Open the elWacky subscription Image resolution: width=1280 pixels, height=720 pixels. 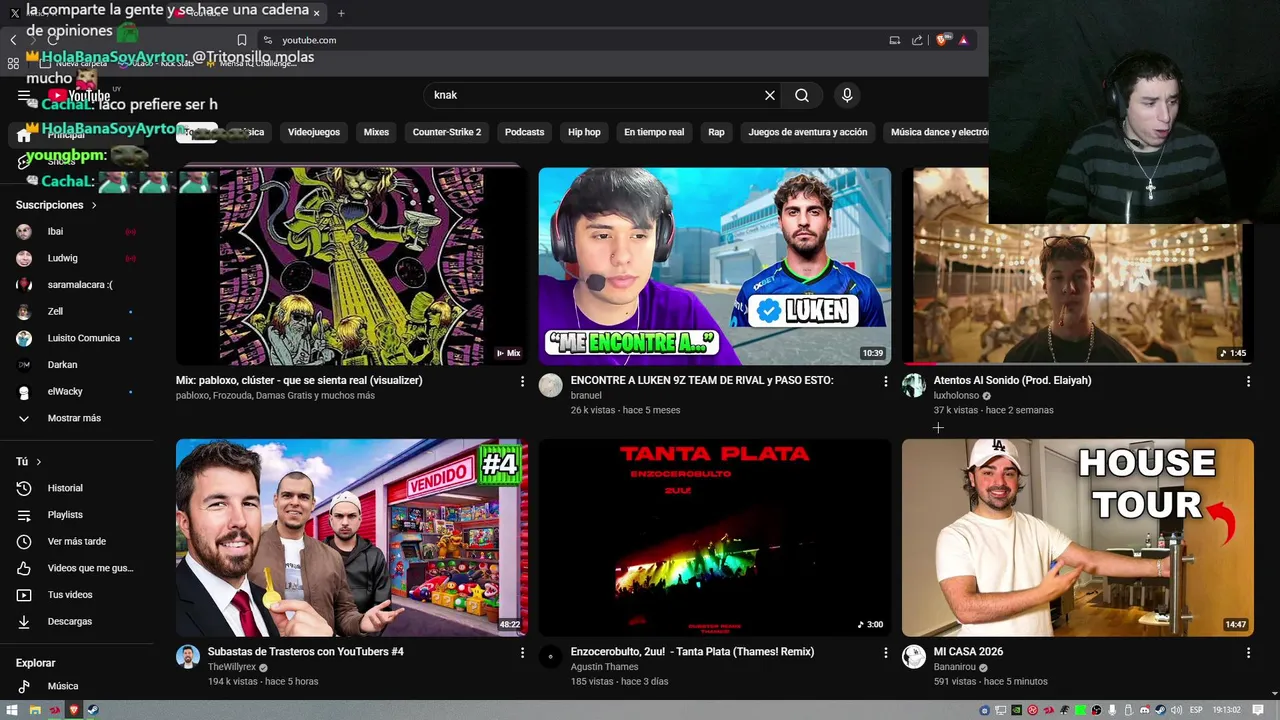click(76, 392)
